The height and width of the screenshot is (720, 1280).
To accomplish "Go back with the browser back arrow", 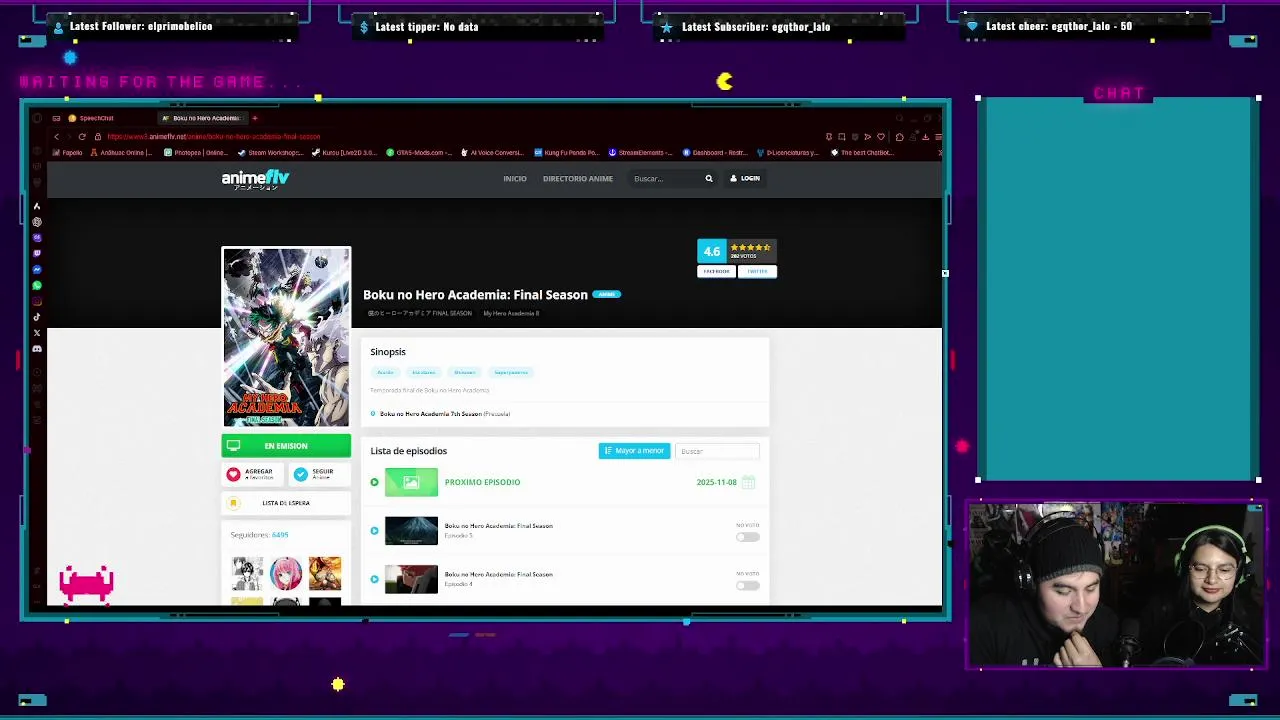I will (56, 136).
